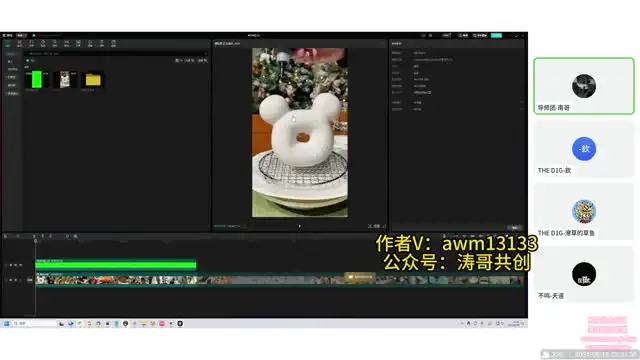The width and height of the screenshot is (640, 360).
Task: Select the main video clip on timeline
Action: click(x=279, y=280)
